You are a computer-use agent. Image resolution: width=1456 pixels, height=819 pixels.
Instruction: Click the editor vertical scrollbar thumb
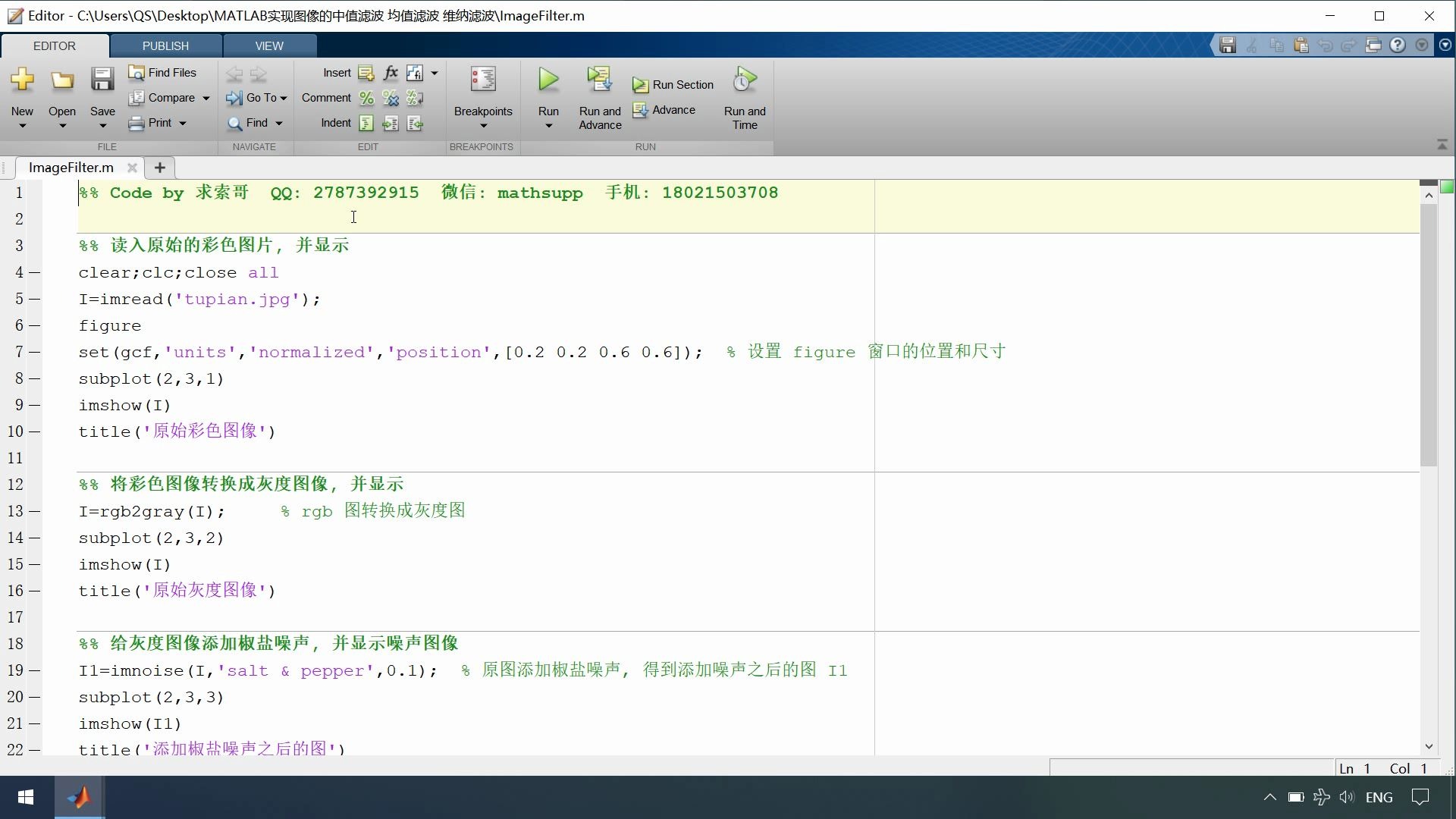point(1429,334)
